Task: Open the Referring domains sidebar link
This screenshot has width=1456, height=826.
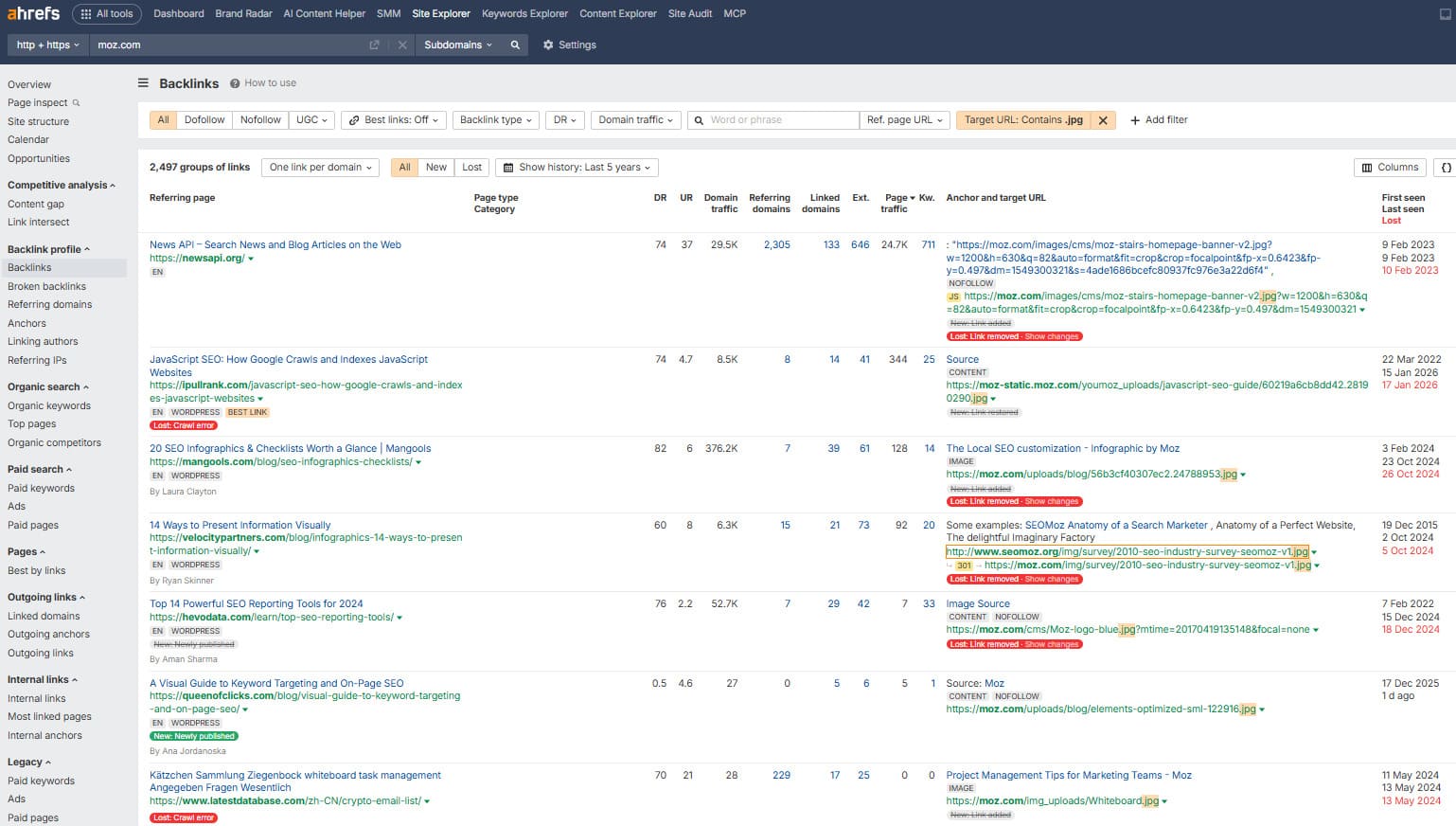Action: [49, 304]
